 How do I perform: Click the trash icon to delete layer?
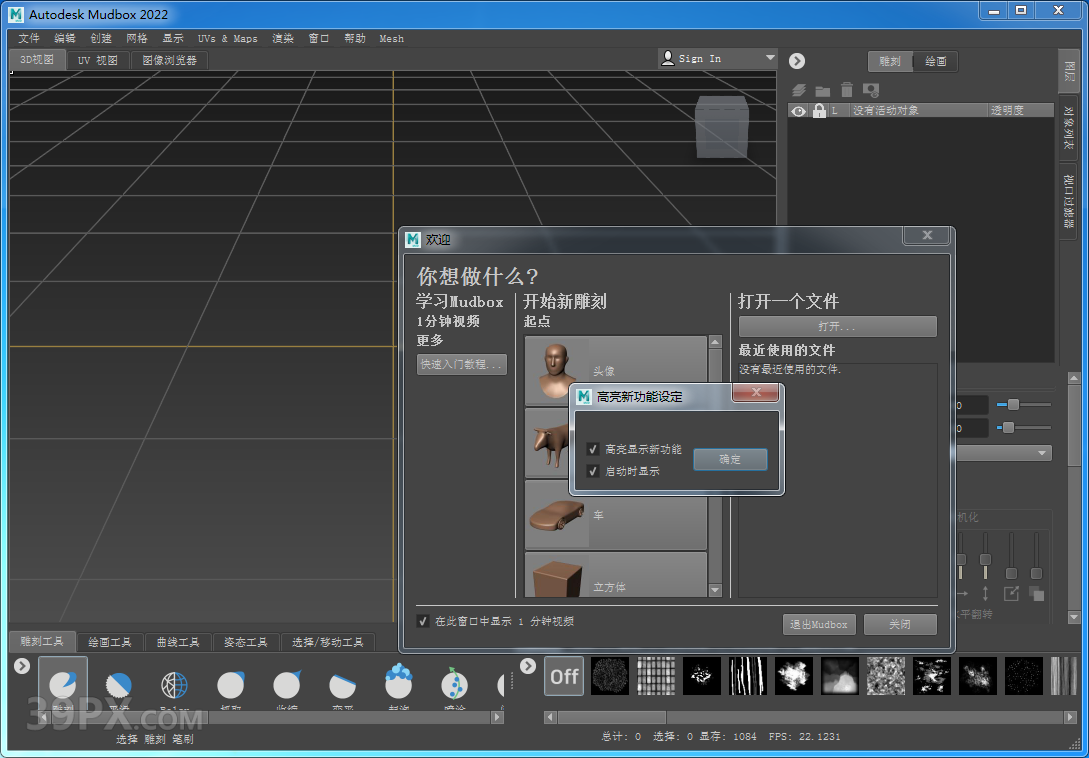[x=847, y=90]
